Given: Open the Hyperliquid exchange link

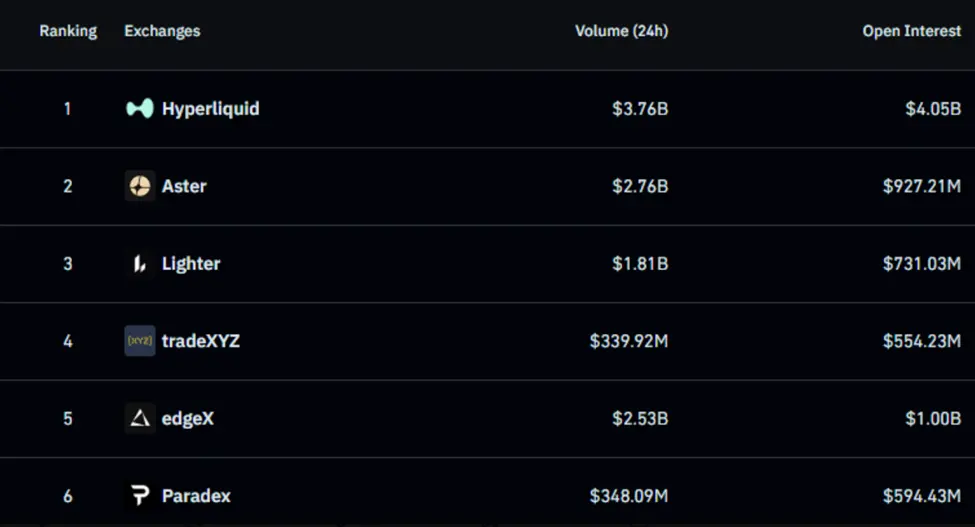Looking at the screenshot, I should [210, 109].
